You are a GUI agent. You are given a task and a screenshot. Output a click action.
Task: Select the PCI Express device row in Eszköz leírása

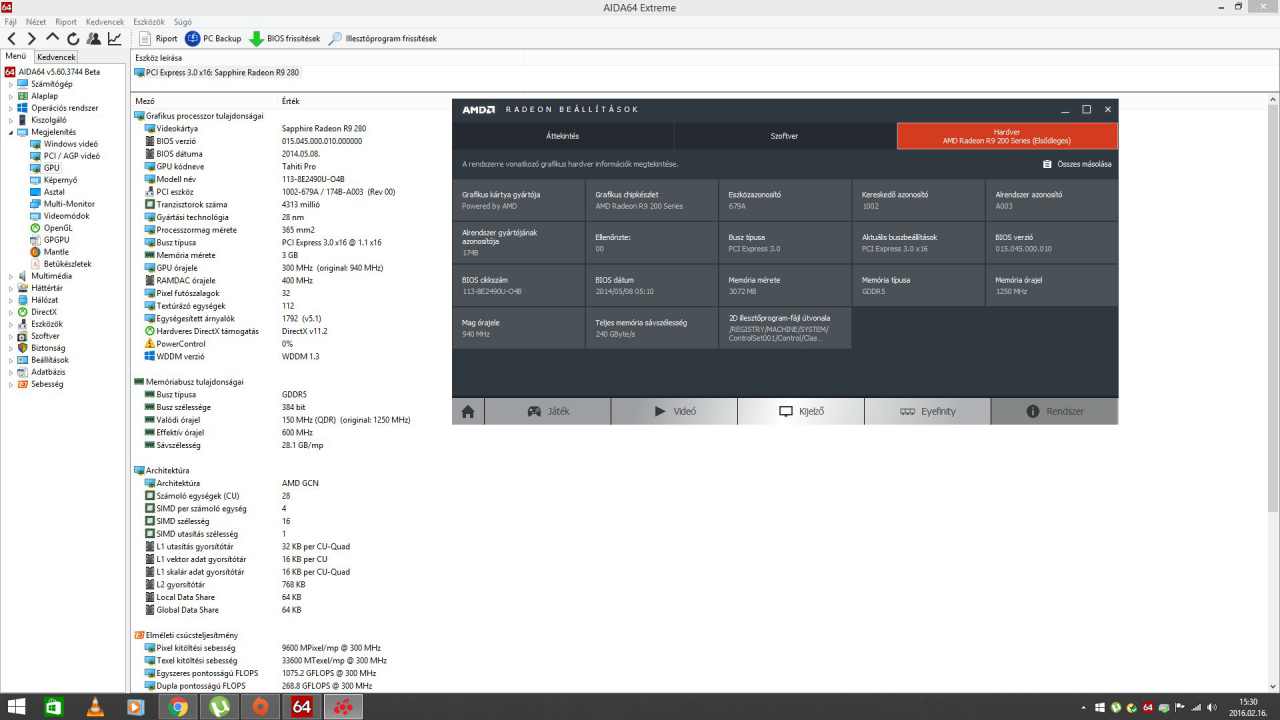pyautogui.click(x=216, y=72)
